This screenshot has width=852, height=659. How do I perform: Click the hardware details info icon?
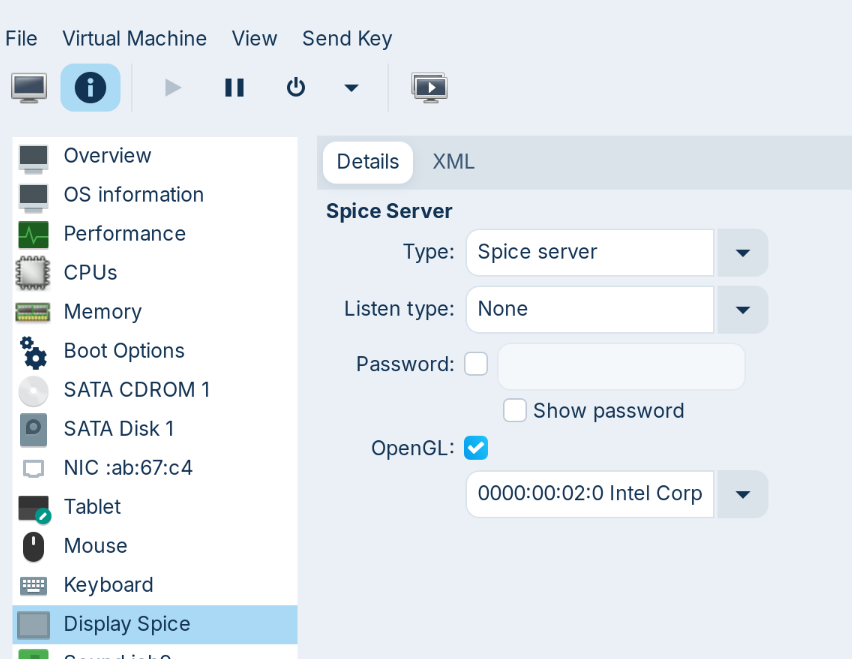[x=90, y=88]
